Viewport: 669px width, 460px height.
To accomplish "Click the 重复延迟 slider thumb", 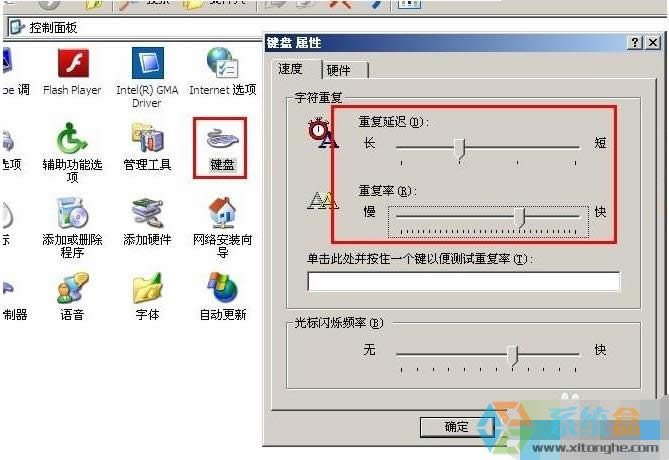I will (460, 149).
